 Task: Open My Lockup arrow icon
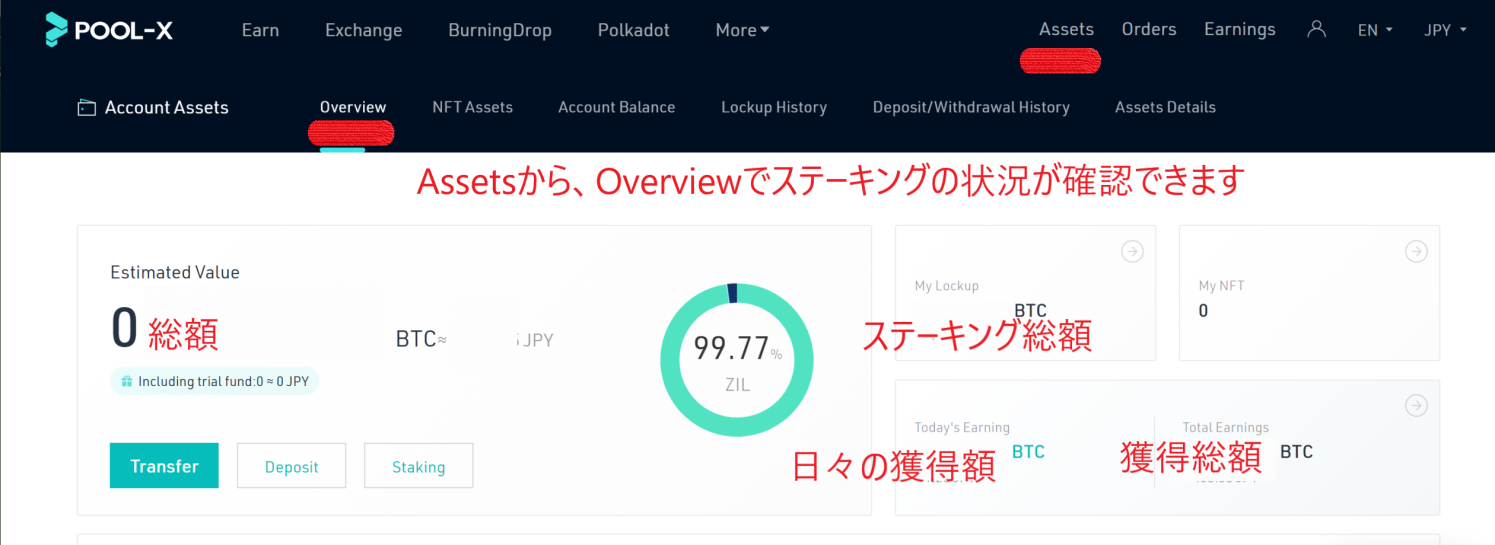tap(1132, 252)
